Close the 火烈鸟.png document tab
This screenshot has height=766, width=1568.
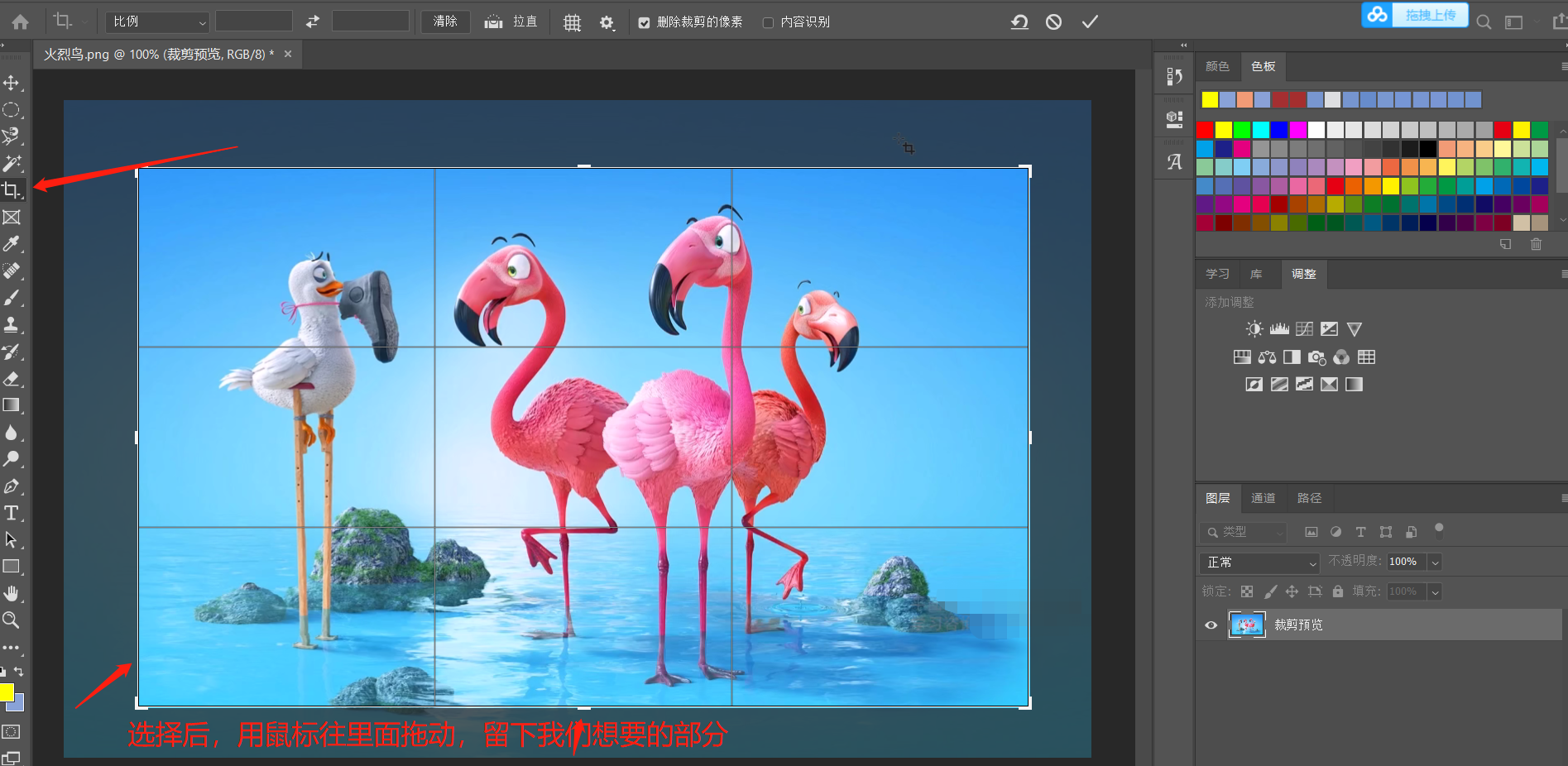(x=288, y=54)
